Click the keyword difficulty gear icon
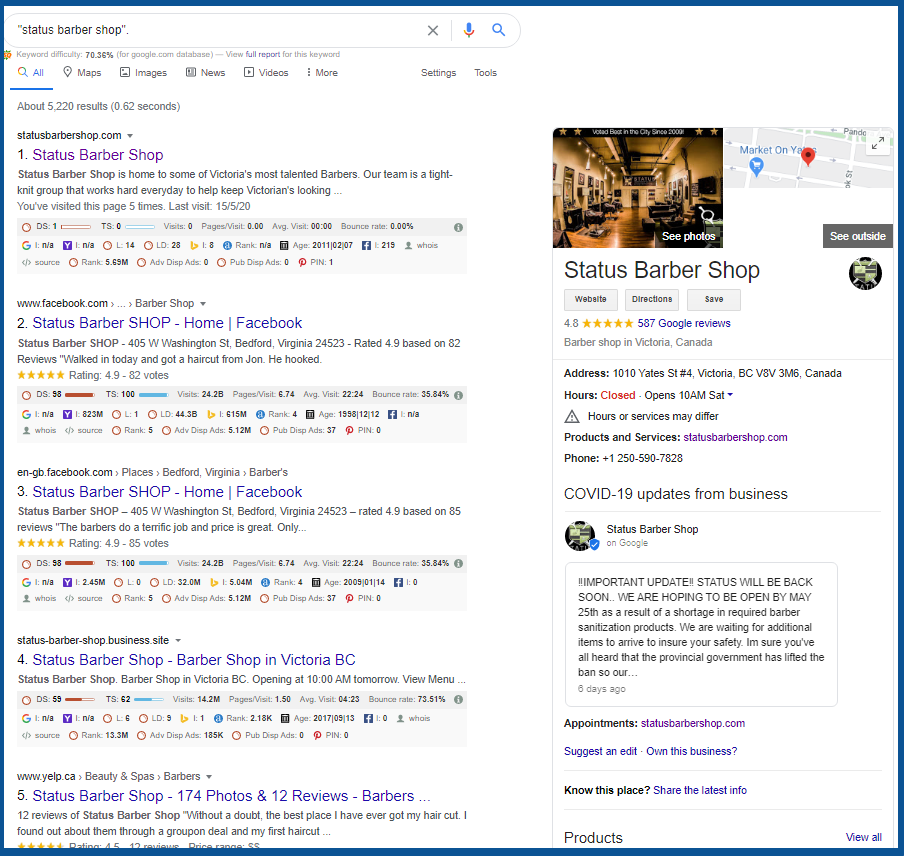The height and width of the screenshot is (856, 904). (7, 55)
